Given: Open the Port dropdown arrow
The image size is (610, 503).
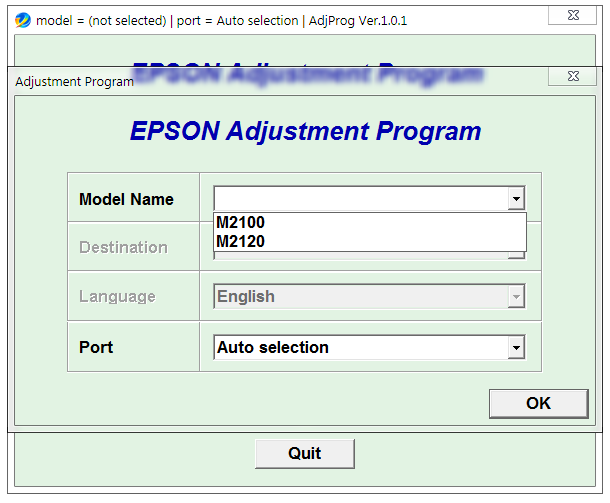Looking at the screenshot, I should tap(516, 347).
